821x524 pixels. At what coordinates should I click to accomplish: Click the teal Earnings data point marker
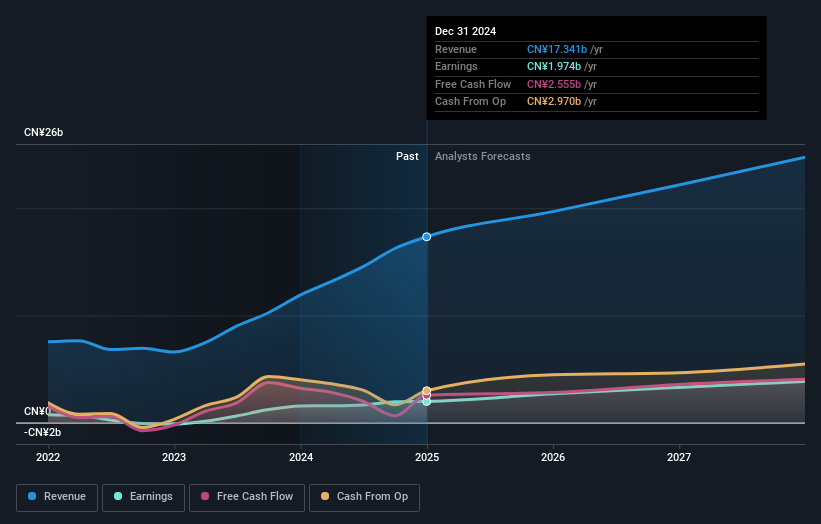point(427,402)
